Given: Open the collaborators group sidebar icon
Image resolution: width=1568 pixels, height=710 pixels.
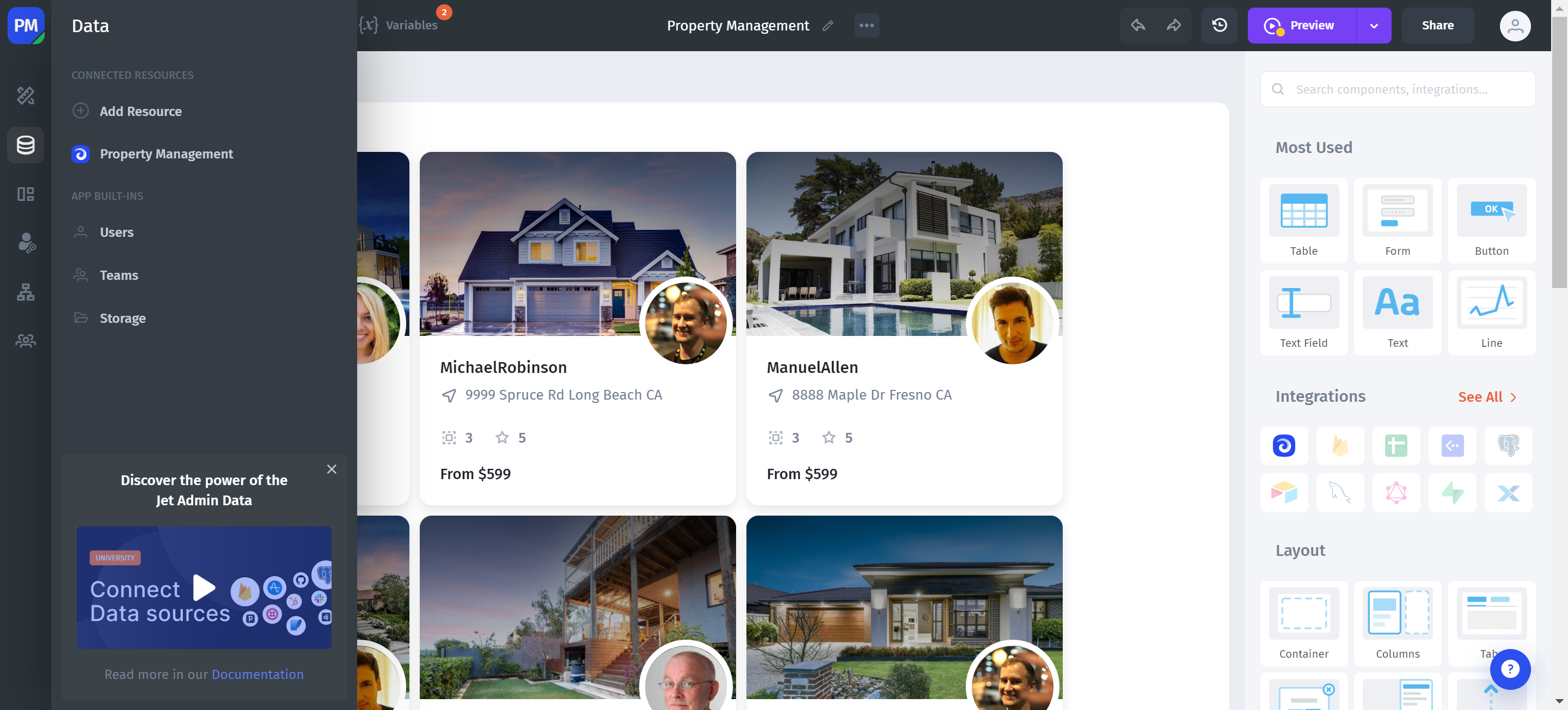Looking at the screenshot, I should 26,341.
